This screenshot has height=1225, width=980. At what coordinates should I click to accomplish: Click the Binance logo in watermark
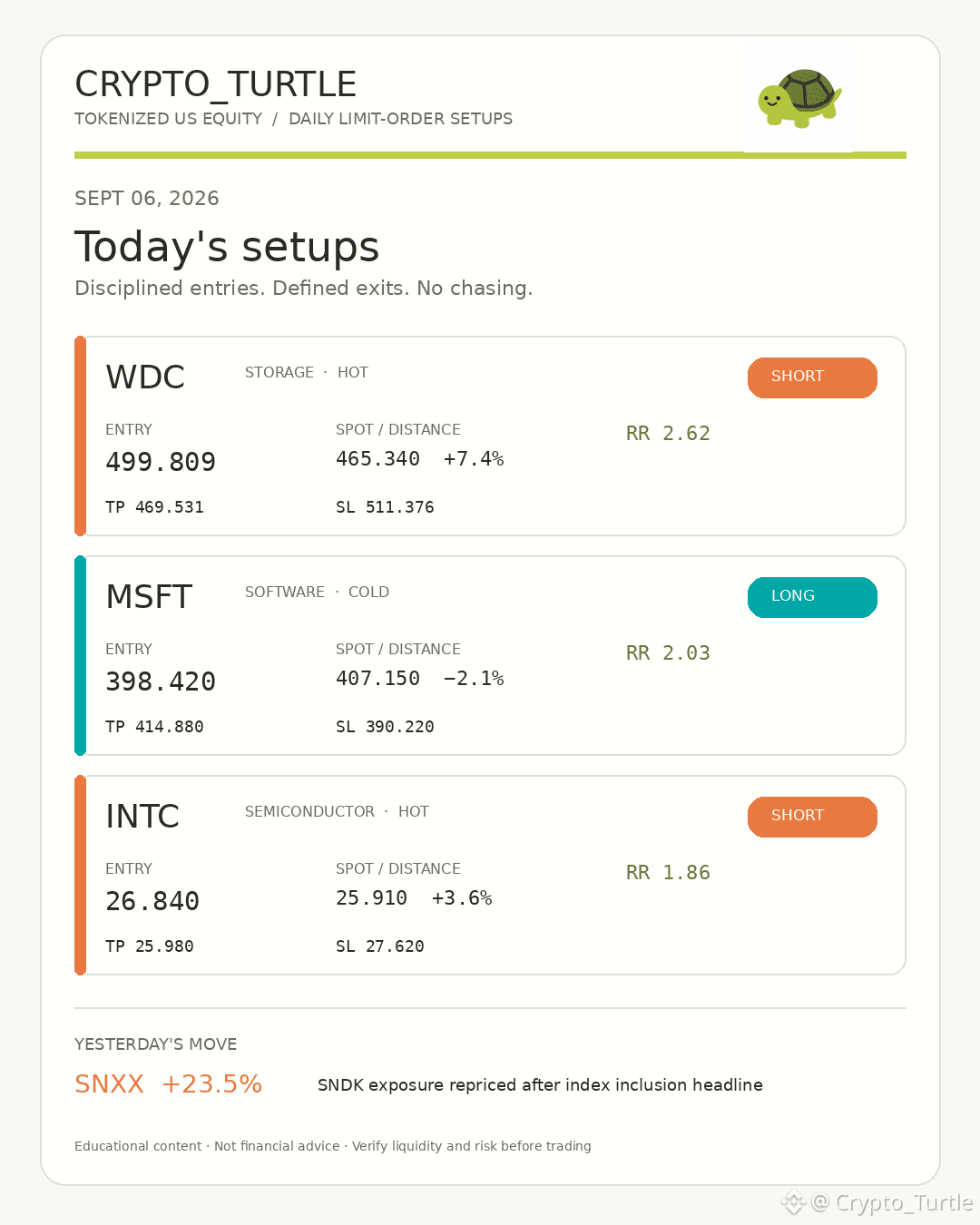click(x=794, y=1203)
